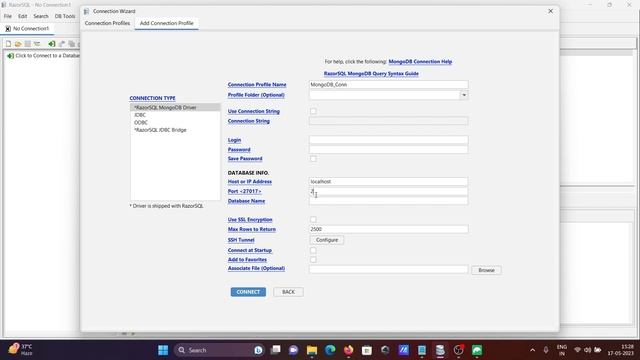Check the Connect at Startup option
Screen dimensions: 640x360
(x=313, y=250)
